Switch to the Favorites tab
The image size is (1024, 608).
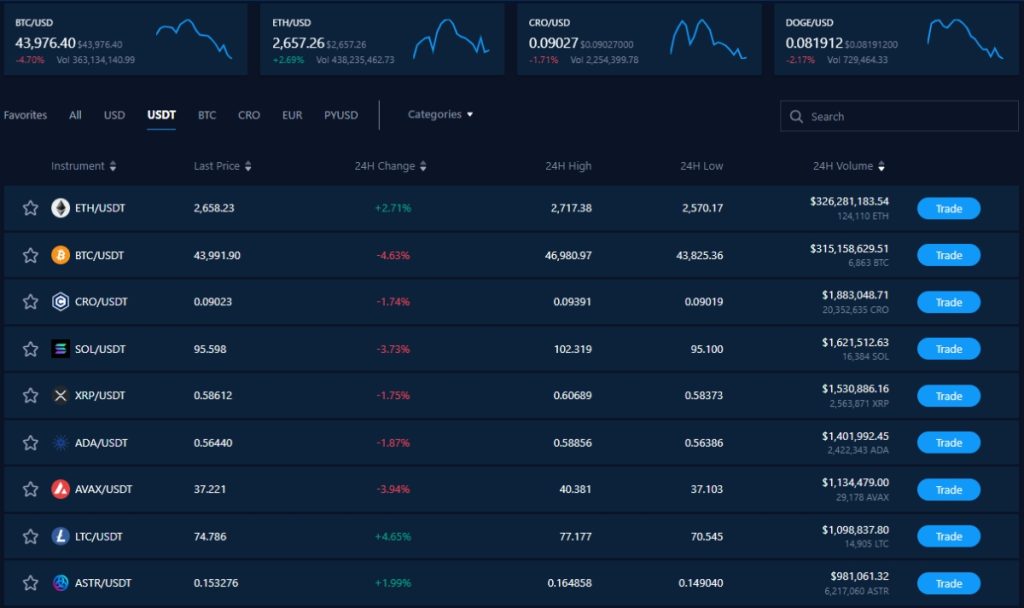point(25,115)
